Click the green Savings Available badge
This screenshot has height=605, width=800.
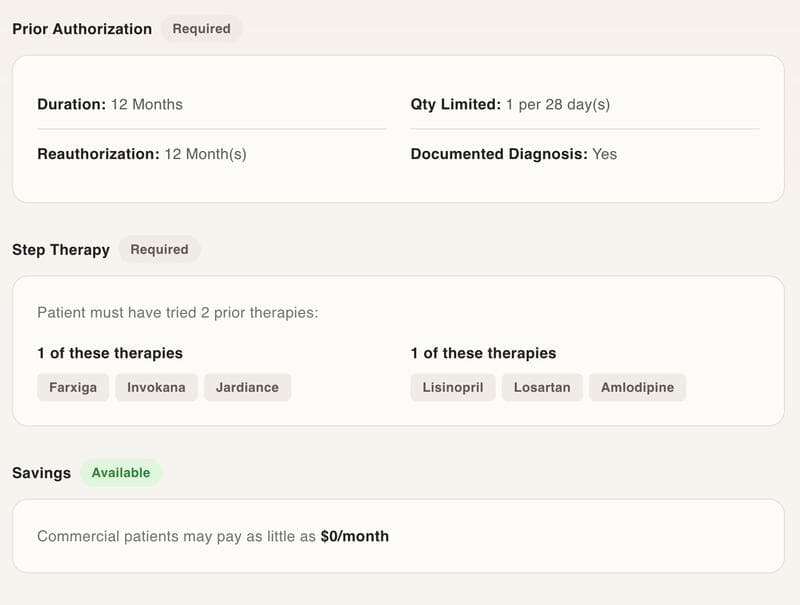click(x=121, y=472)
